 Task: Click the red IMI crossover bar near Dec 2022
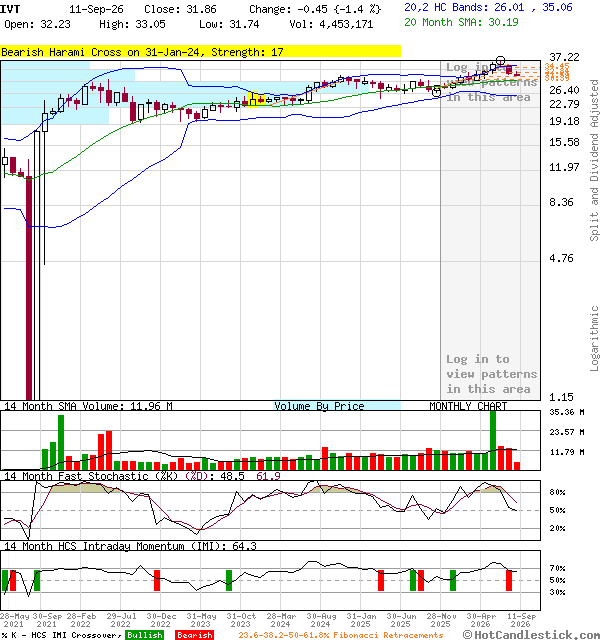pyautogui.click(x=157, y=580)
